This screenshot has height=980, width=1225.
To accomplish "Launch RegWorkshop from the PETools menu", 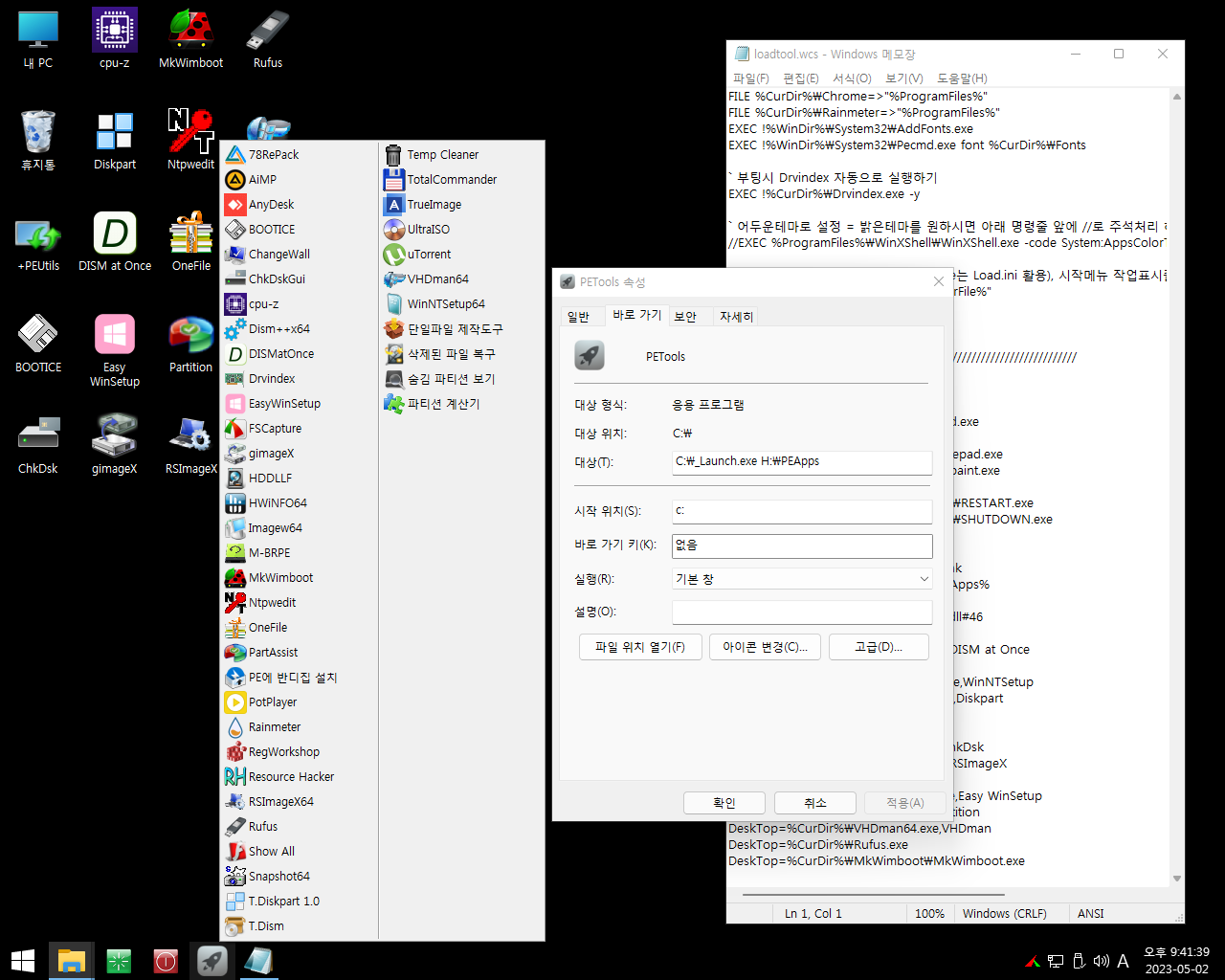I will 300,751.
